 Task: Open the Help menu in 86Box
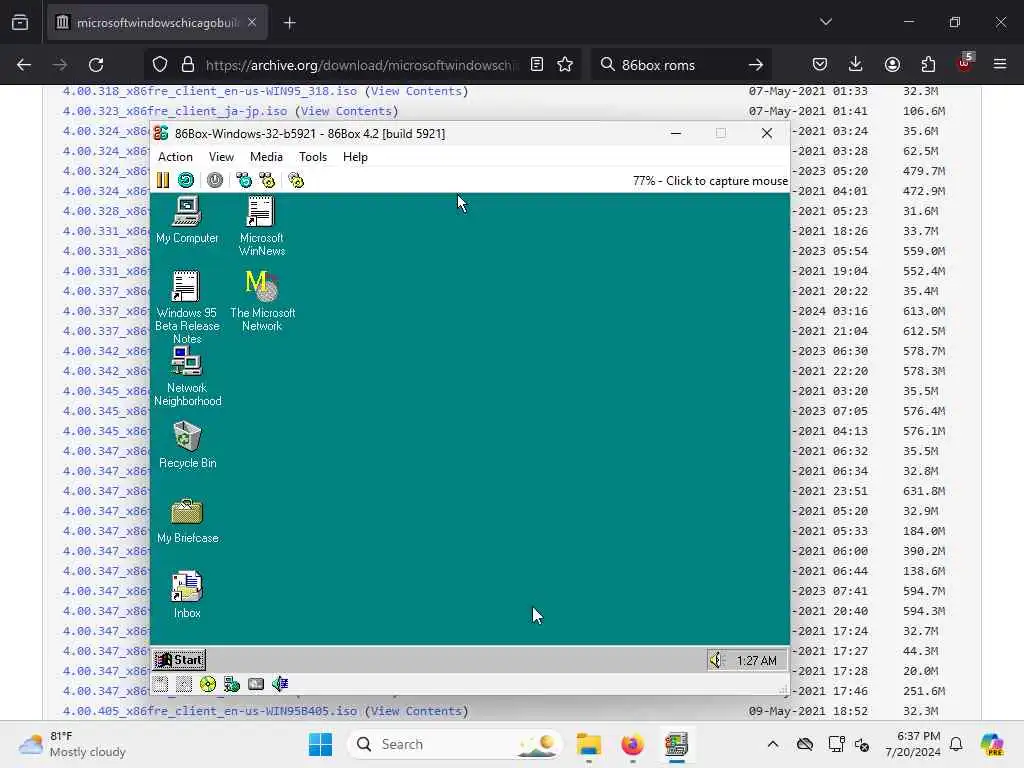click(x=355, y=157)
